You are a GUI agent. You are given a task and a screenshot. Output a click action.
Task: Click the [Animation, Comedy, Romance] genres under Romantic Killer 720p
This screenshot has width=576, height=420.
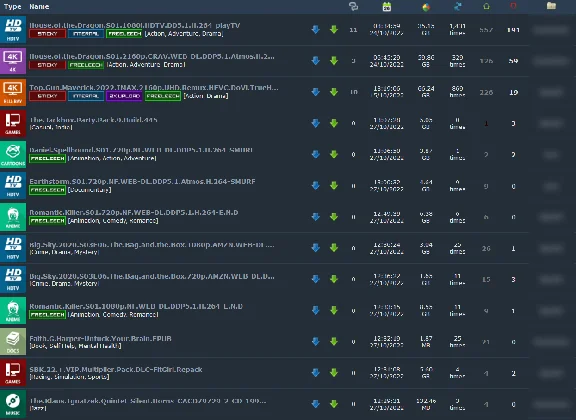click(x=113, y=221)
